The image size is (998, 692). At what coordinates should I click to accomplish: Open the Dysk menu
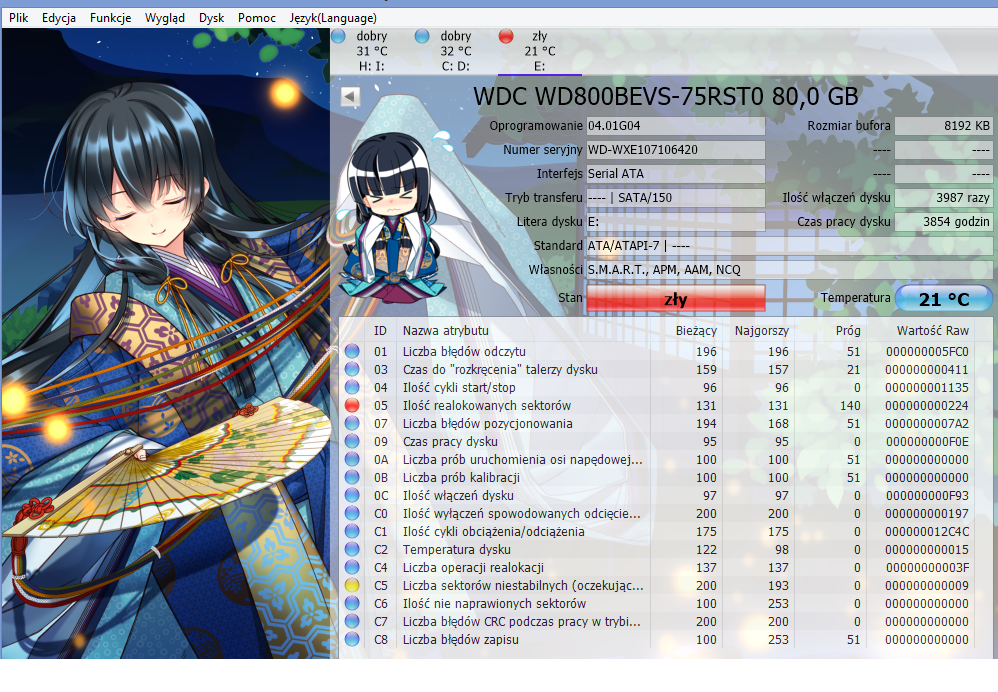pyautogui.click(x=211, y=18)
